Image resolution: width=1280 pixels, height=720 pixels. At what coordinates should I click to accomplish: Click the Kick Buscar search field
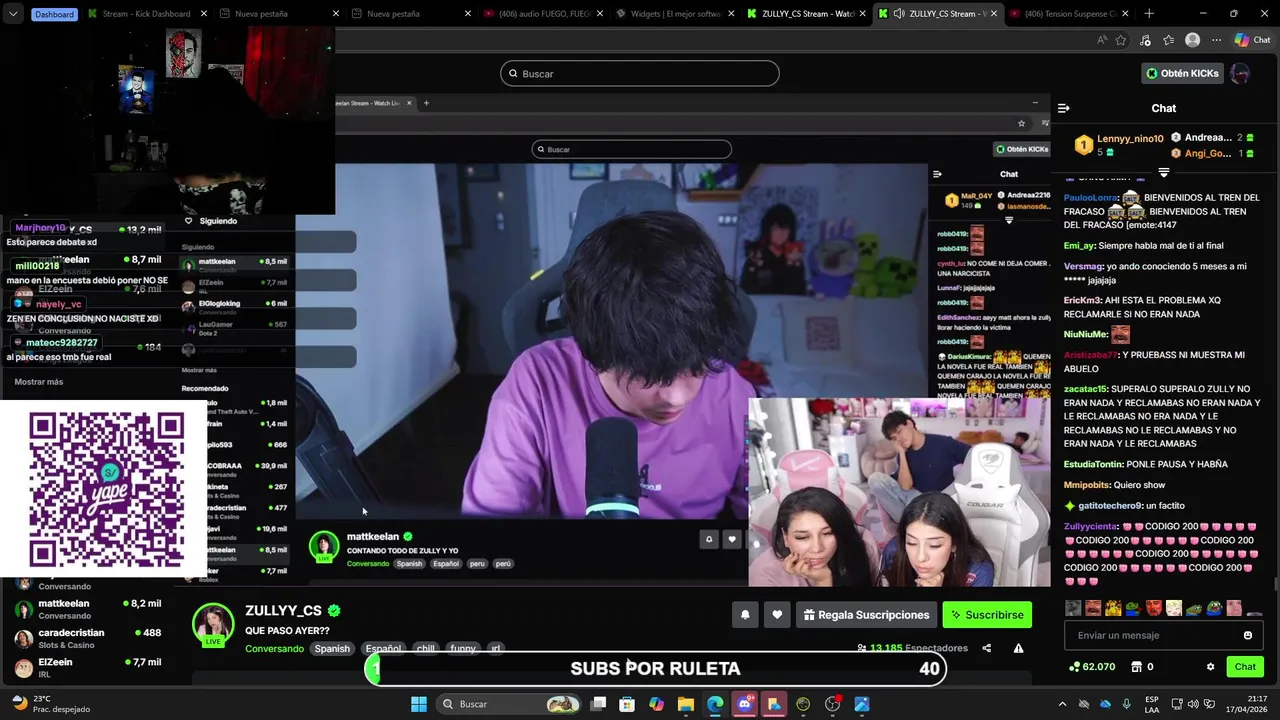[x=640, y=73]
